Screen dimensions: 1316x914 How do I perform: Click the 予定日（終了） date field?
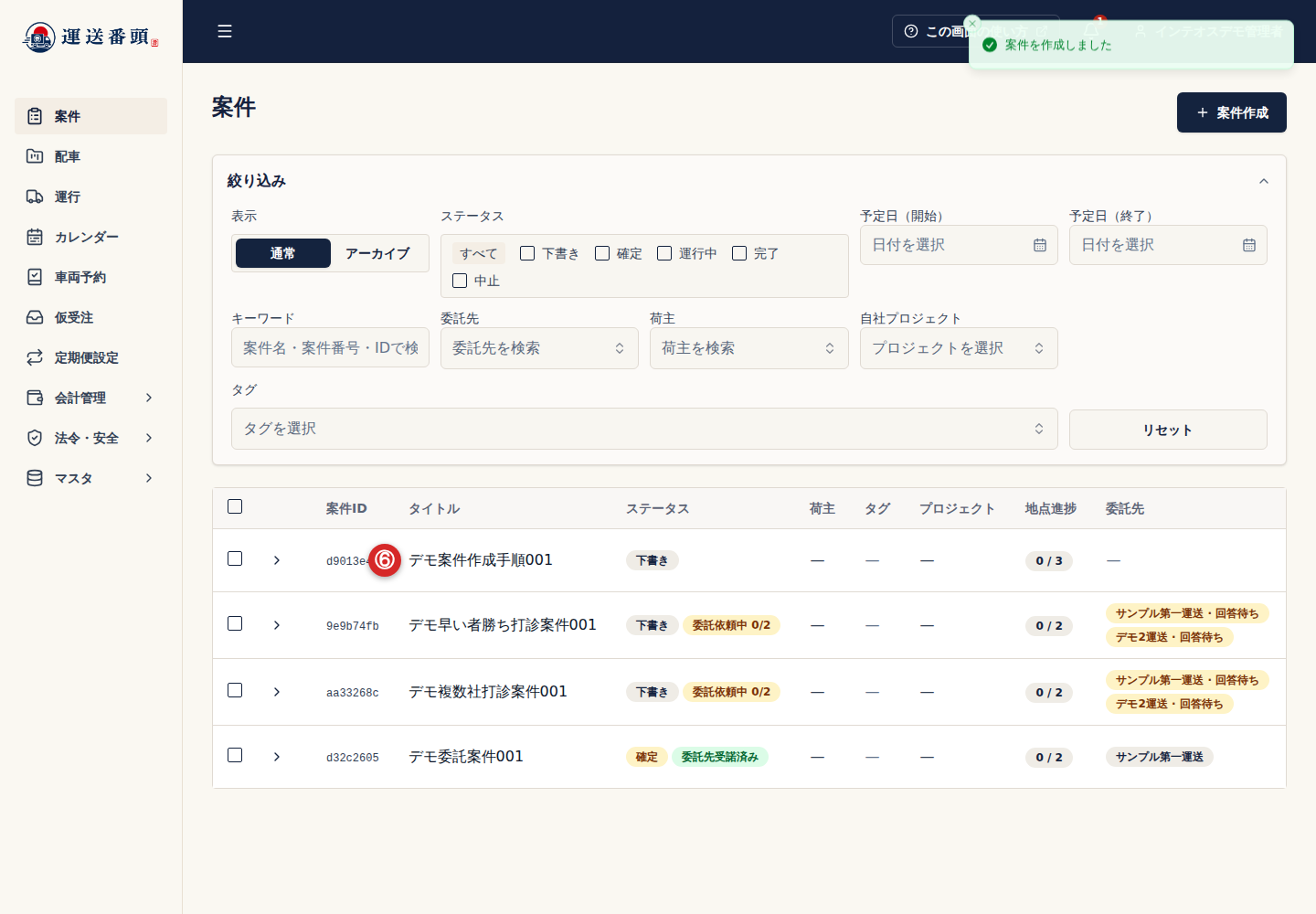pyautogui.click(x=1168, y=245)
